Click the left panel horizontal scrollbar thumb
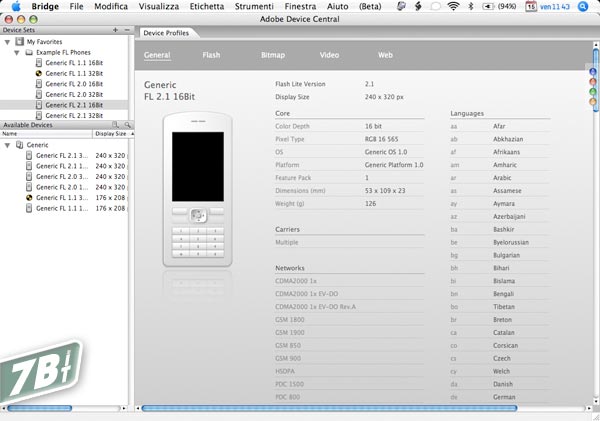600x421 pixels. click(x=40, y=408)
